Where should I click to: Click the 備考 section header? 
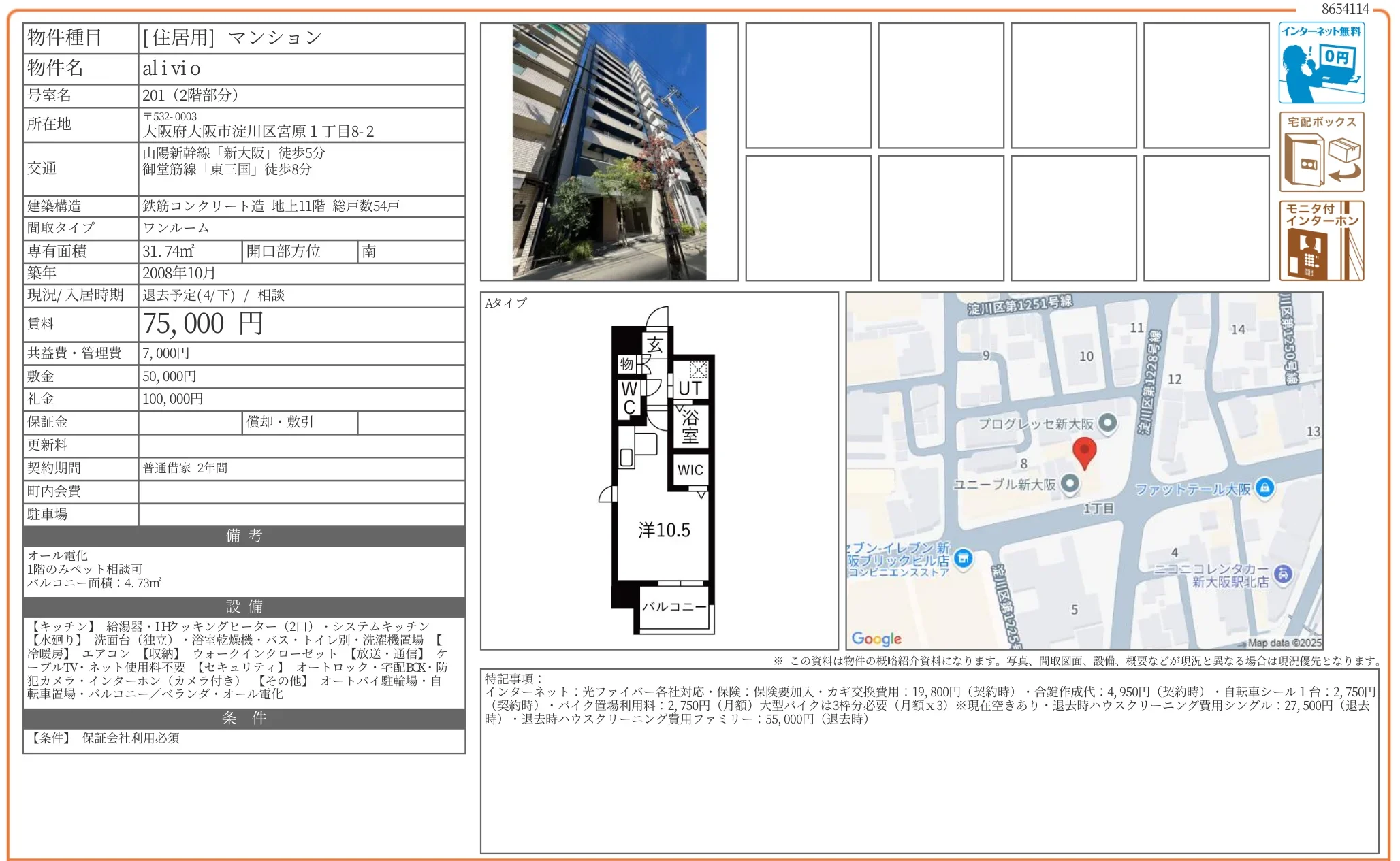pyautogui.click(x=244, y=536)
